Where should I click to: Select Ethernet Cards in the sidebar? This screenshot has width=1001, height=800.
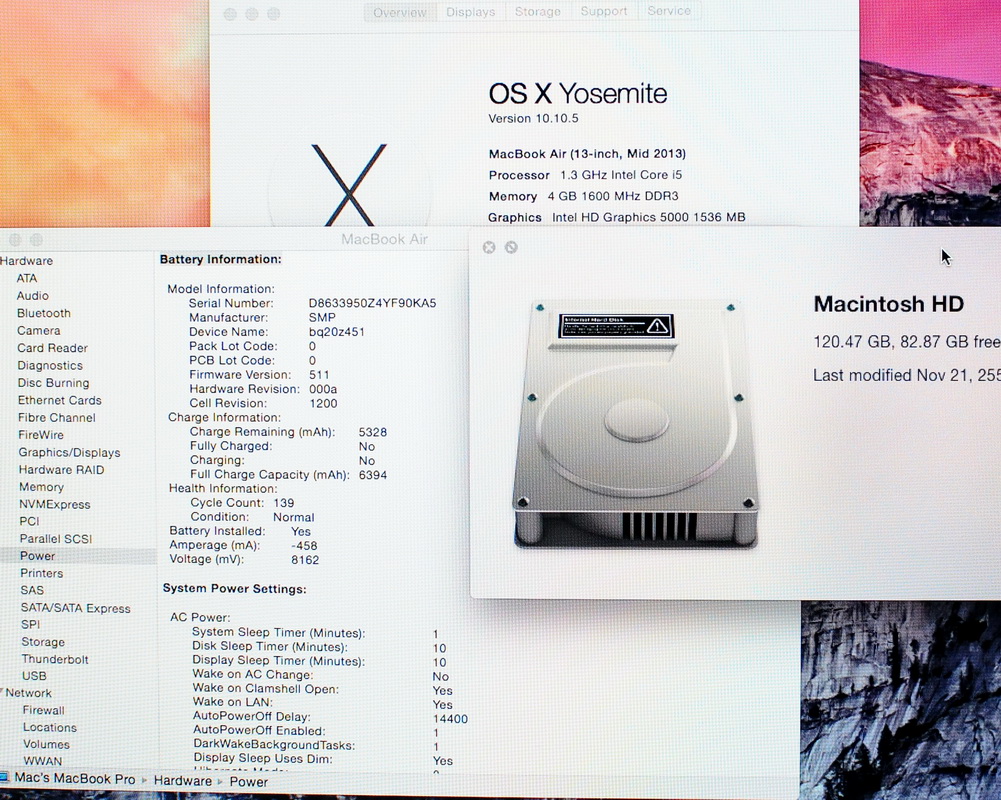tap(60, 400)
